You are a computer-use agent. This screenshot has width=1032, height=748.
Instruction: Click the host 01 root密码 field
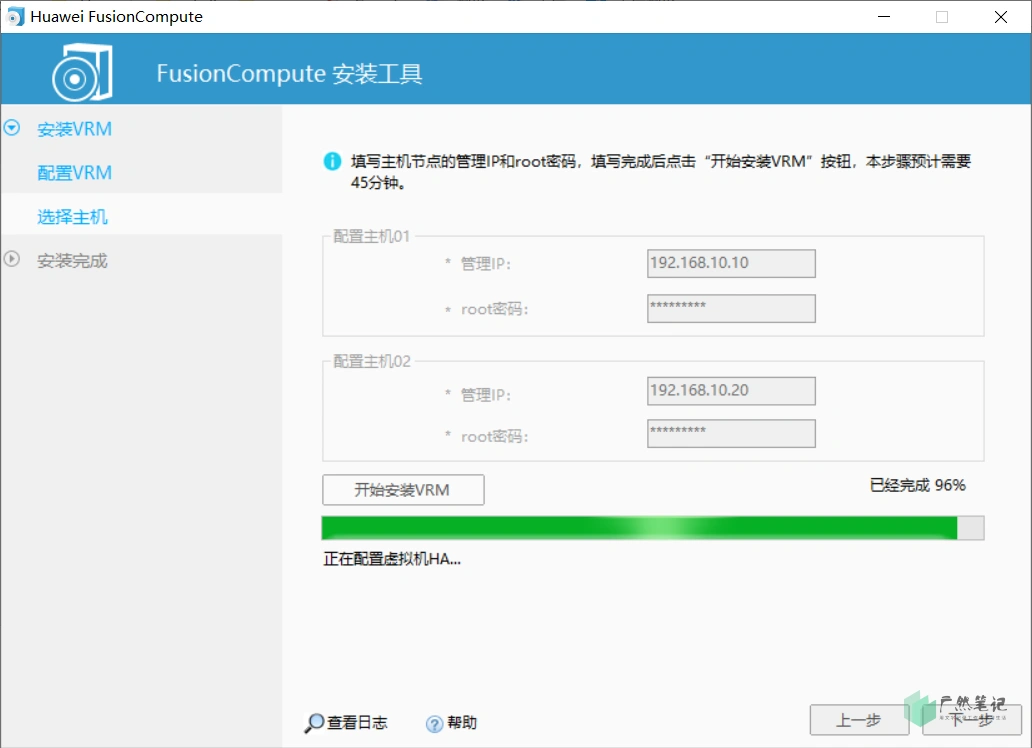731,308
